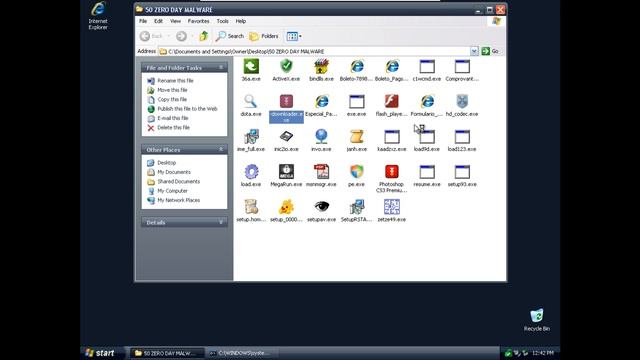Click Copy this file link
640x360 pixels.
(x=172, y=100)
